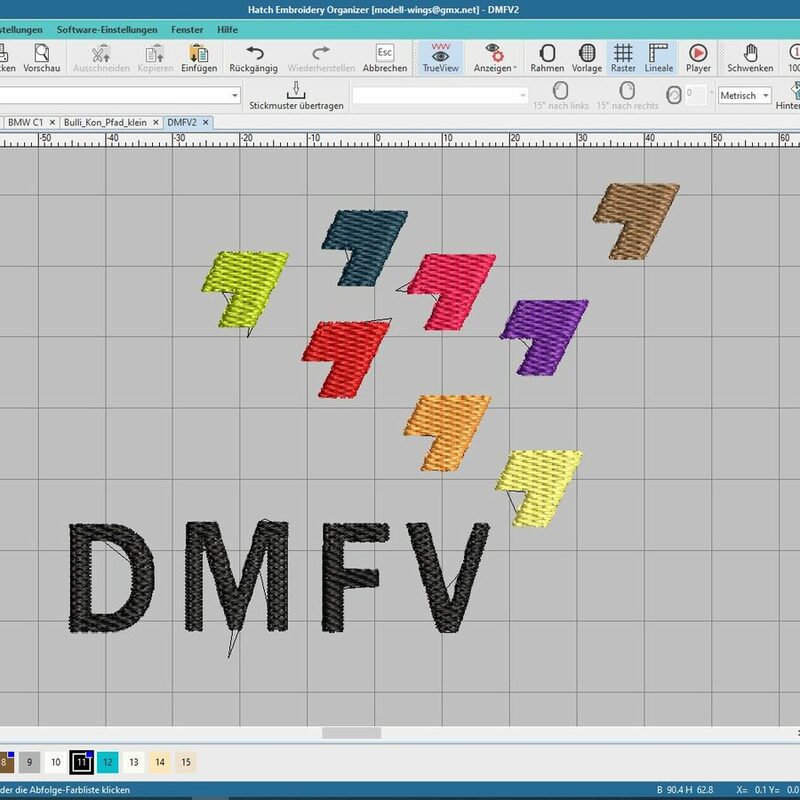
Task: Select the Schwenken pan tool
Action: [750, 56]
